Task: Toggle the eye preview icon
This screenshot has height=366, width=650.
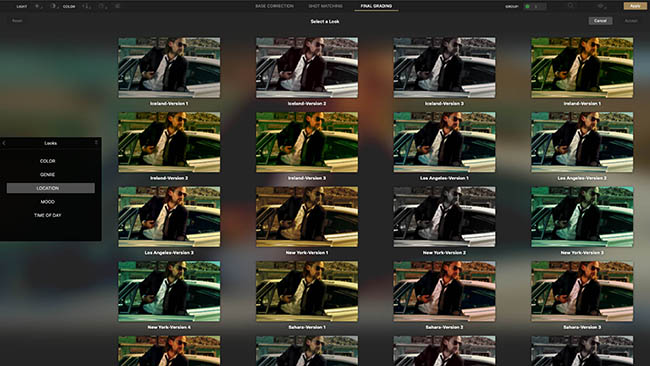Action: 601,6
